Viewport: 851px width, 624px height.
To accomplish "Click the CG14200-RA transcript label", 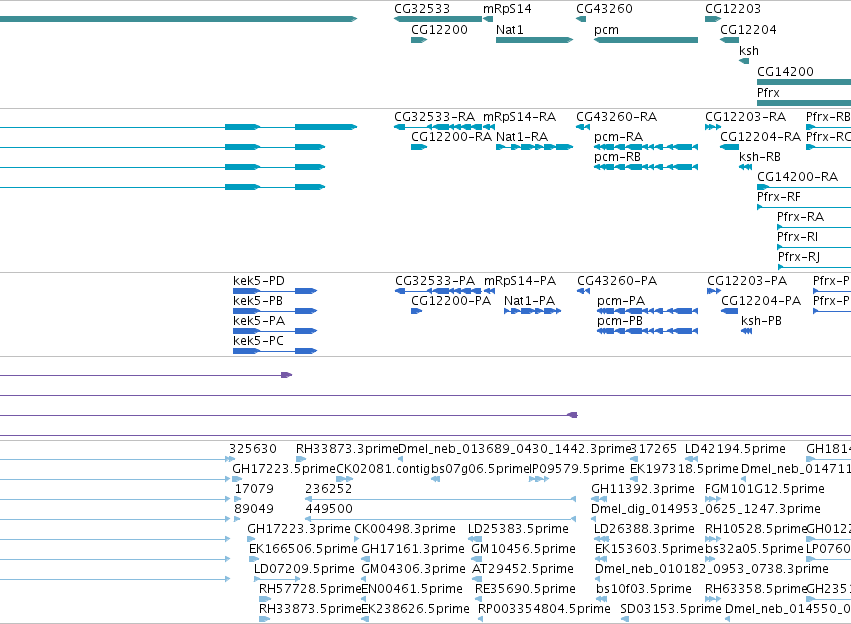I will pos(797,176).
